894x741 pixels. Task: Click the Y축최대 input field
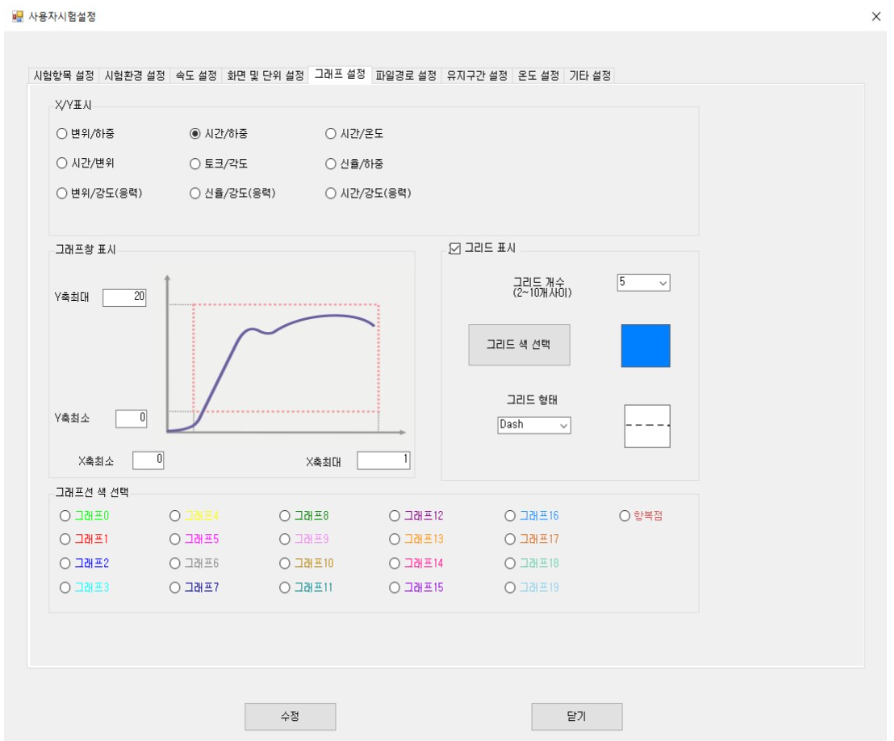[x=124, y=298]
